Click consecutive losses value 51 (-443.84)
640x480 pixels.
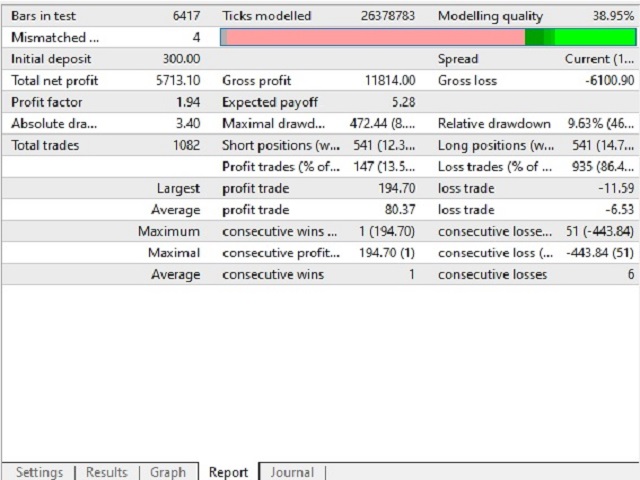[600, 231]
